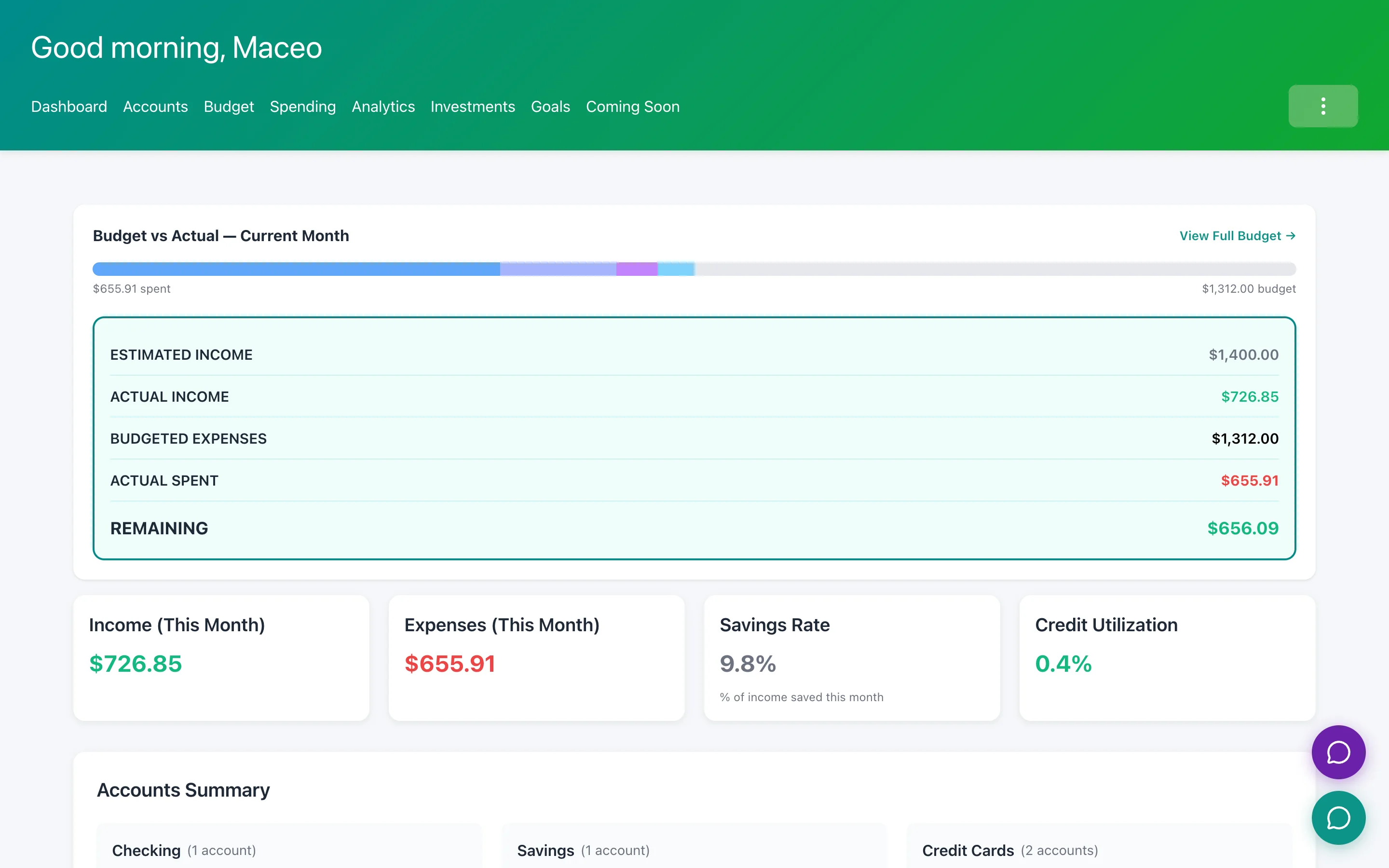Open the Accounts page
The width and height of the screenshot is (1389, 868).
click(155, 106)
